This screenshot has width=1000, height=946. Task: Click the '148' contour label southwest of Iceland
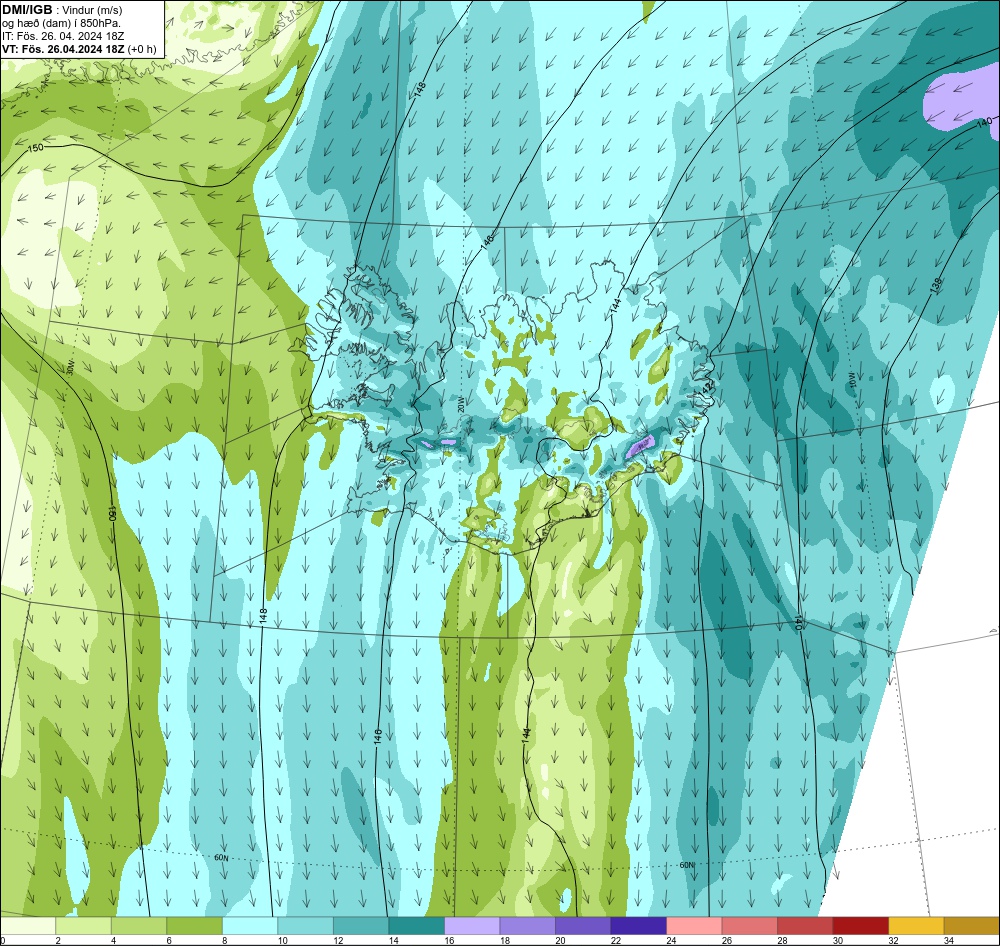point(263,616)
